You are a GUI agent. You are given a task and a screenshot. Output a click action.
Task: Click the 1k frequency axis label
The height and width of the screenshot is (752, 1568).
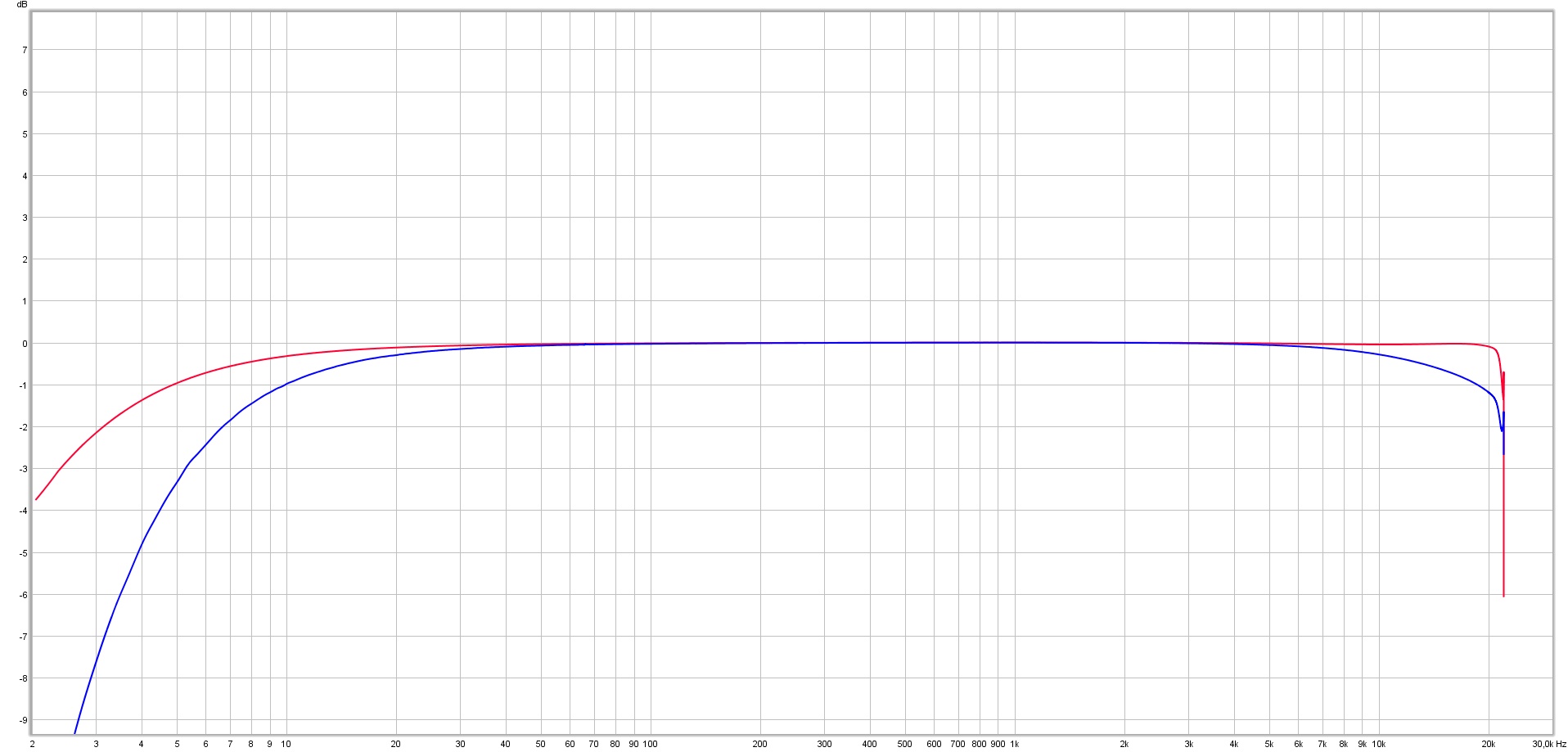click(1015, 744)
